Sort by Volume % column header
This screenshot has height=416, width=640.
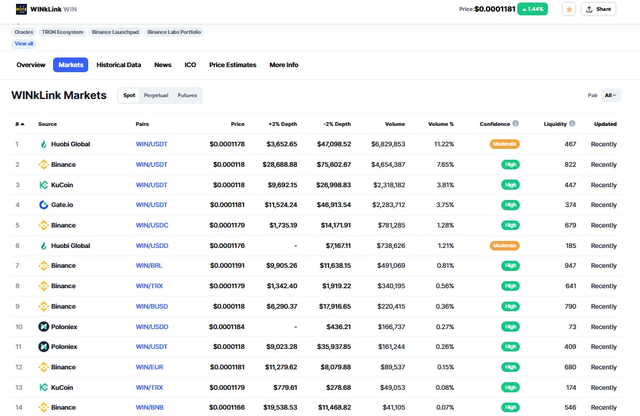tap(441, 124)
